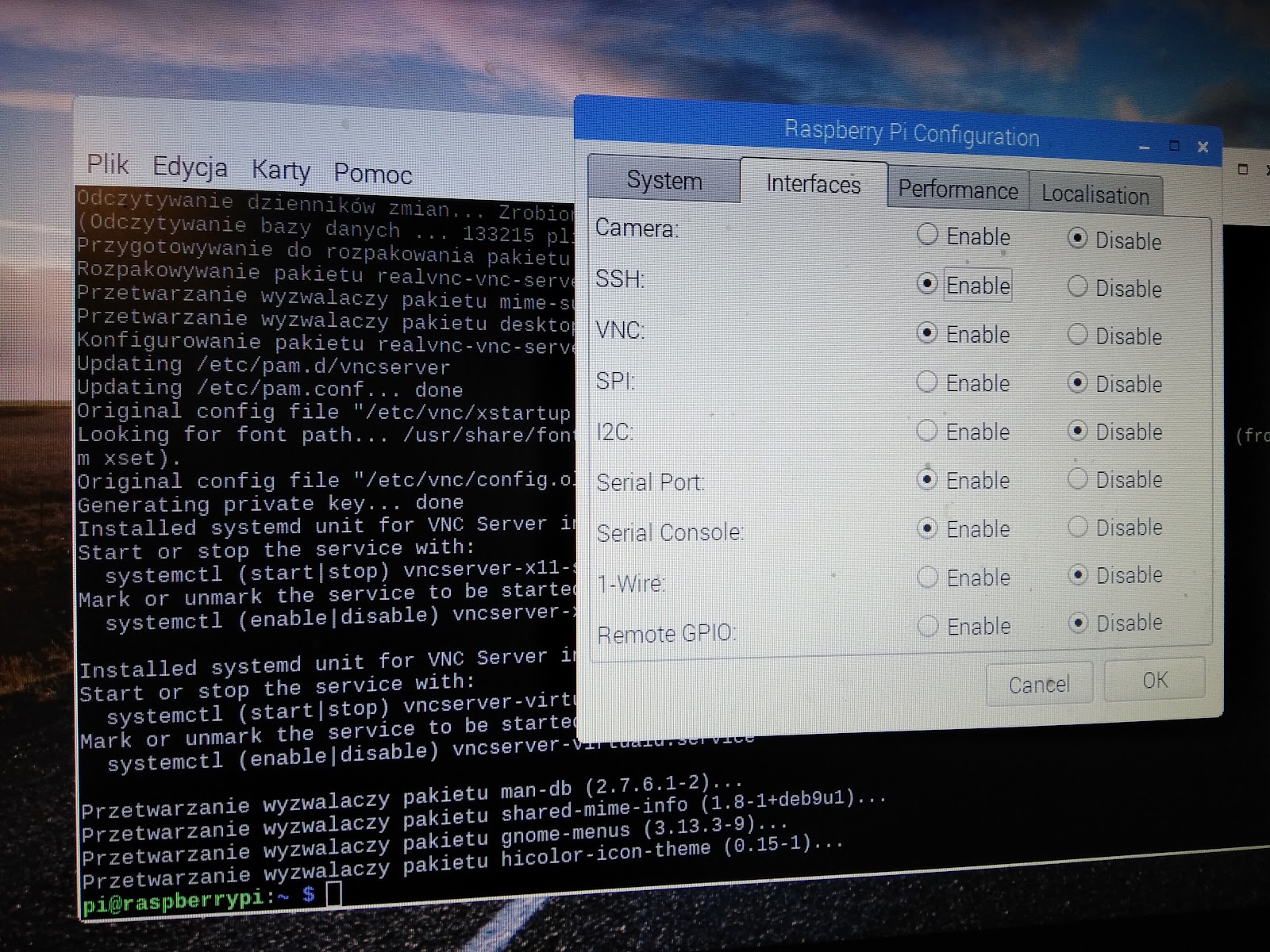Close the Raspberry Pi Configuration dialog
The width and height of the screenshot is (1270, 952).
tap(1203, 147)
